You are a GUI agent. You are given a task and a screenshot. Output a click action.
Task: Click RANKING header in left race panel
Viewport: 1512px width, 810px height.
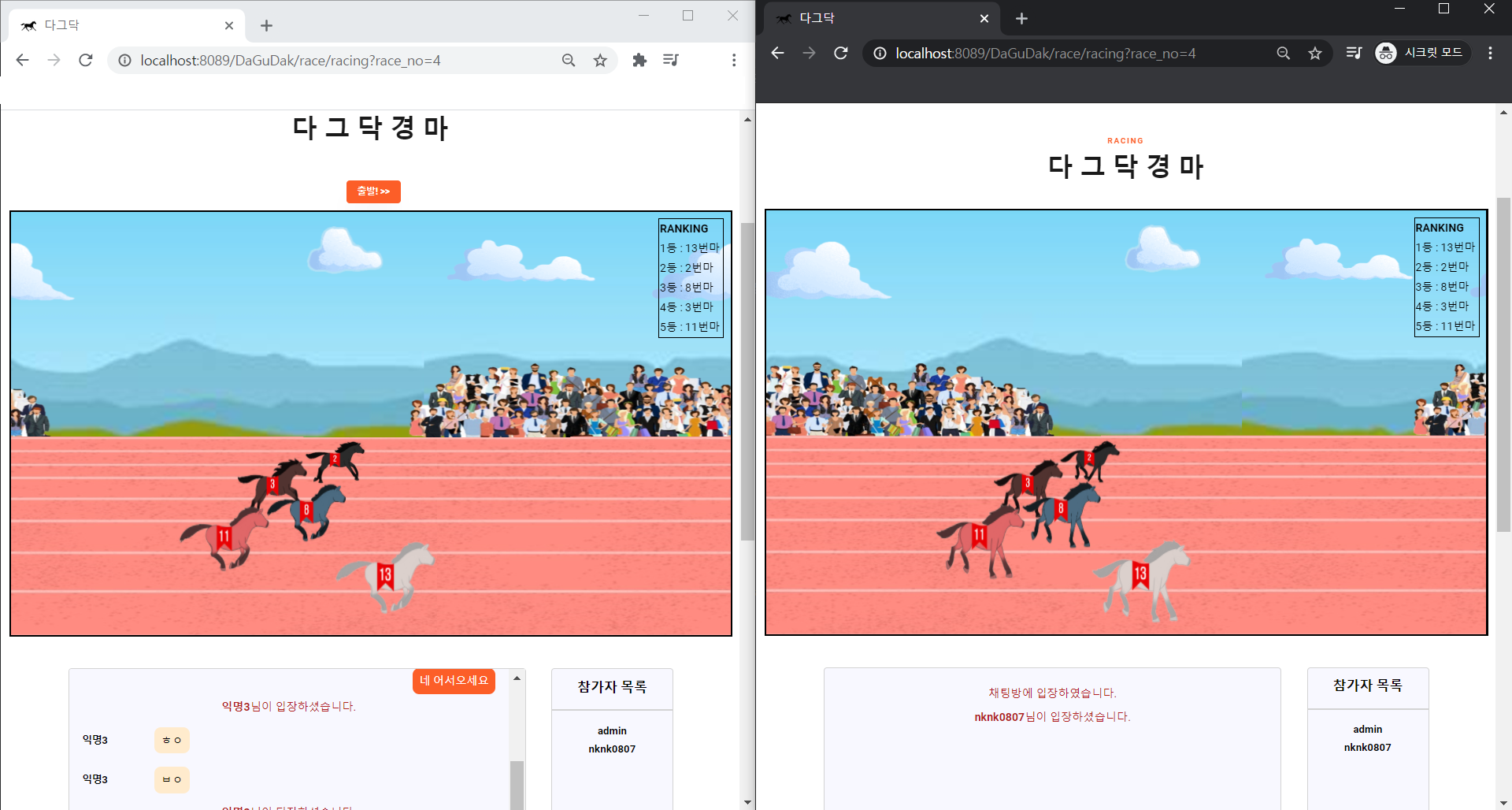coord(684,229)
